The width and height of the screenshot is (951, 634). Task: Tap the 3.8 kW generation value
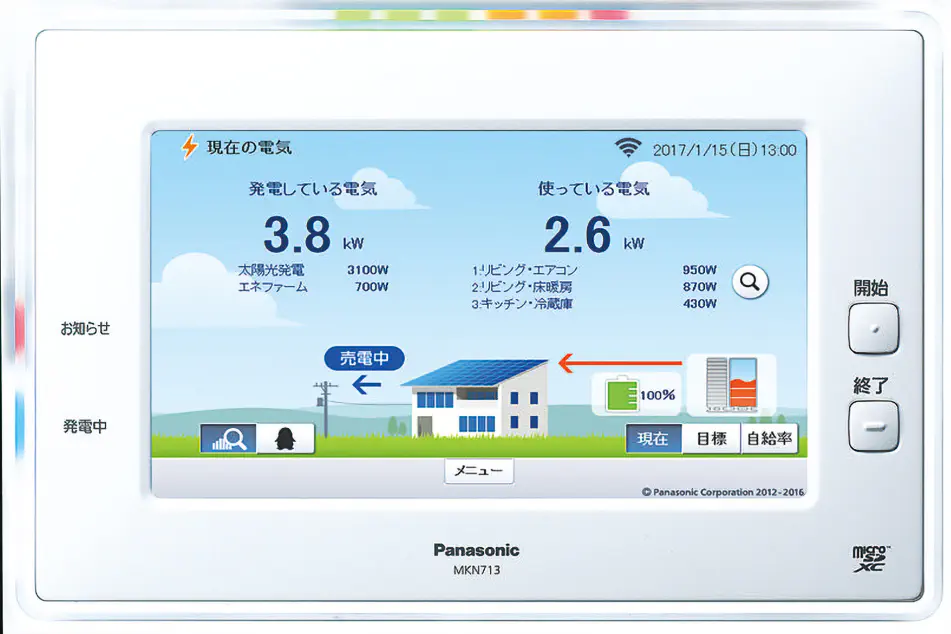pyautogui.click(x=314, y=235)
